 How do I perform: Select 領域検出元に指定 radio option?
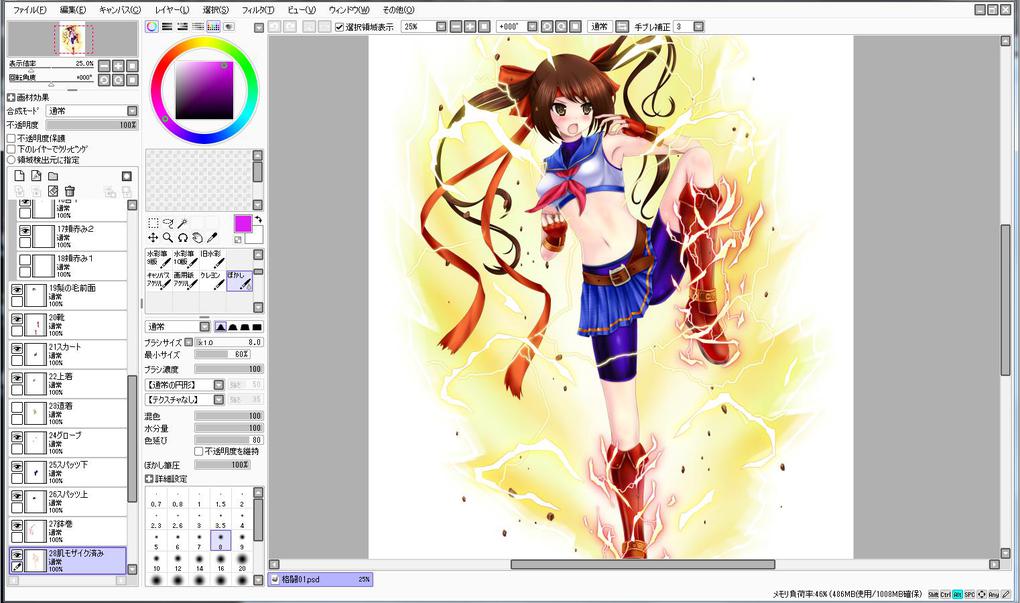pyautogui.click(x=11, y=160)
